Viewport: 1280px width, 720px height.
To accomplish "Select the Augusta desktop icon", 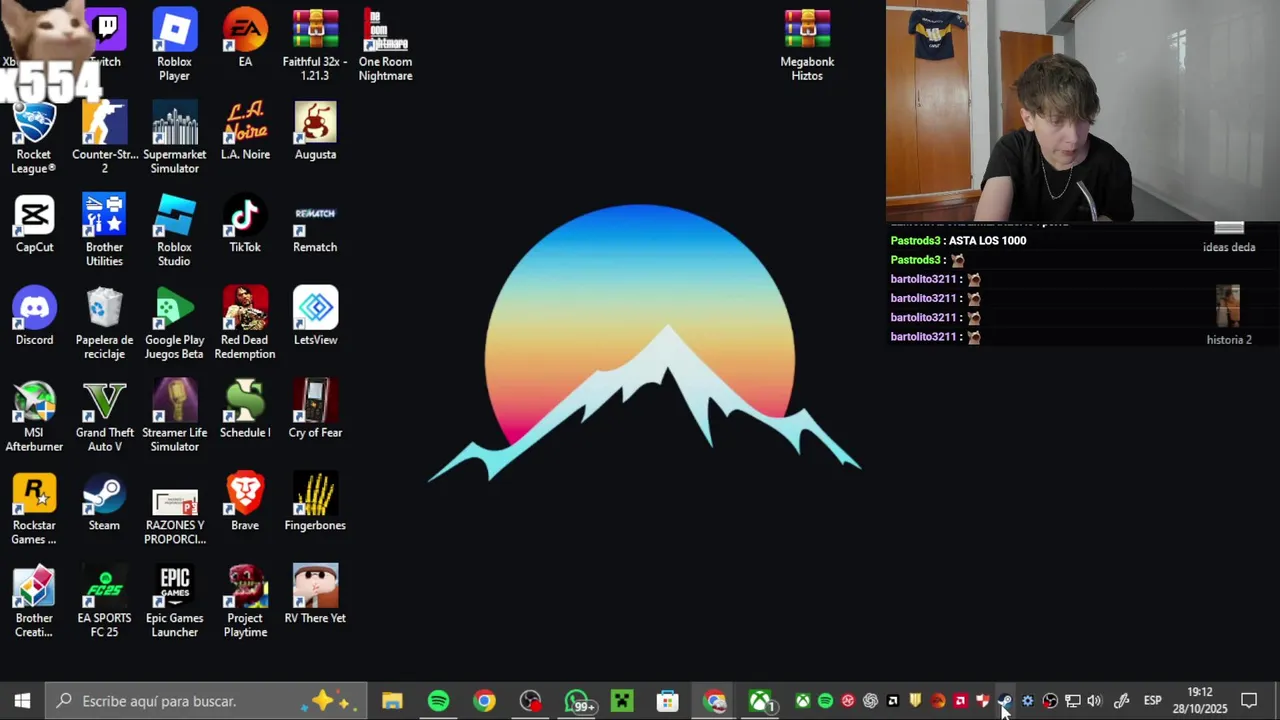I will click(x=315, y=131).
